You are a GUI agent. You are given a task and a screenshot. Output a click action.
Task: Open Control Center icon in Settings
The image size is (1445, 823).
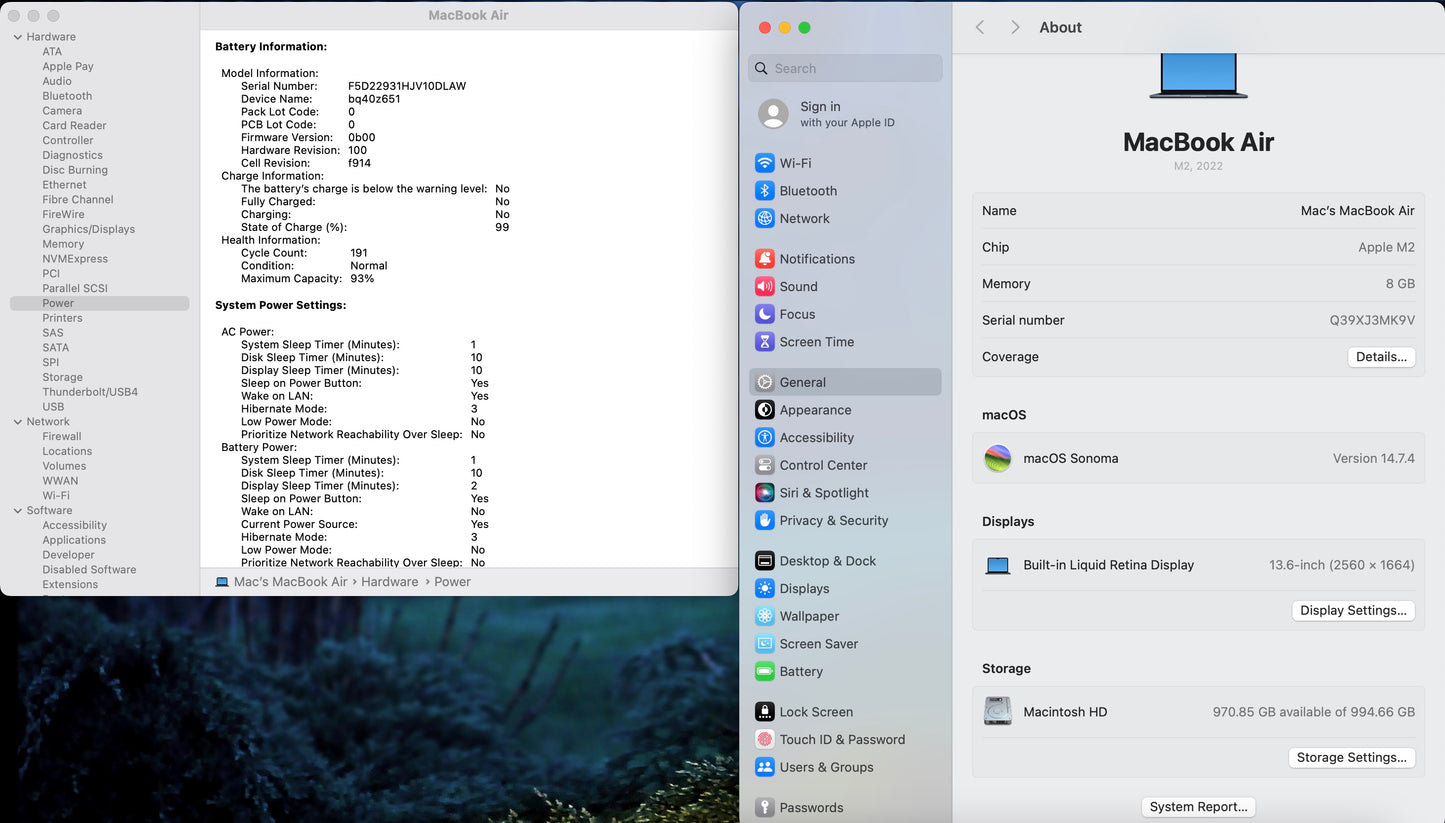[765, 465]
